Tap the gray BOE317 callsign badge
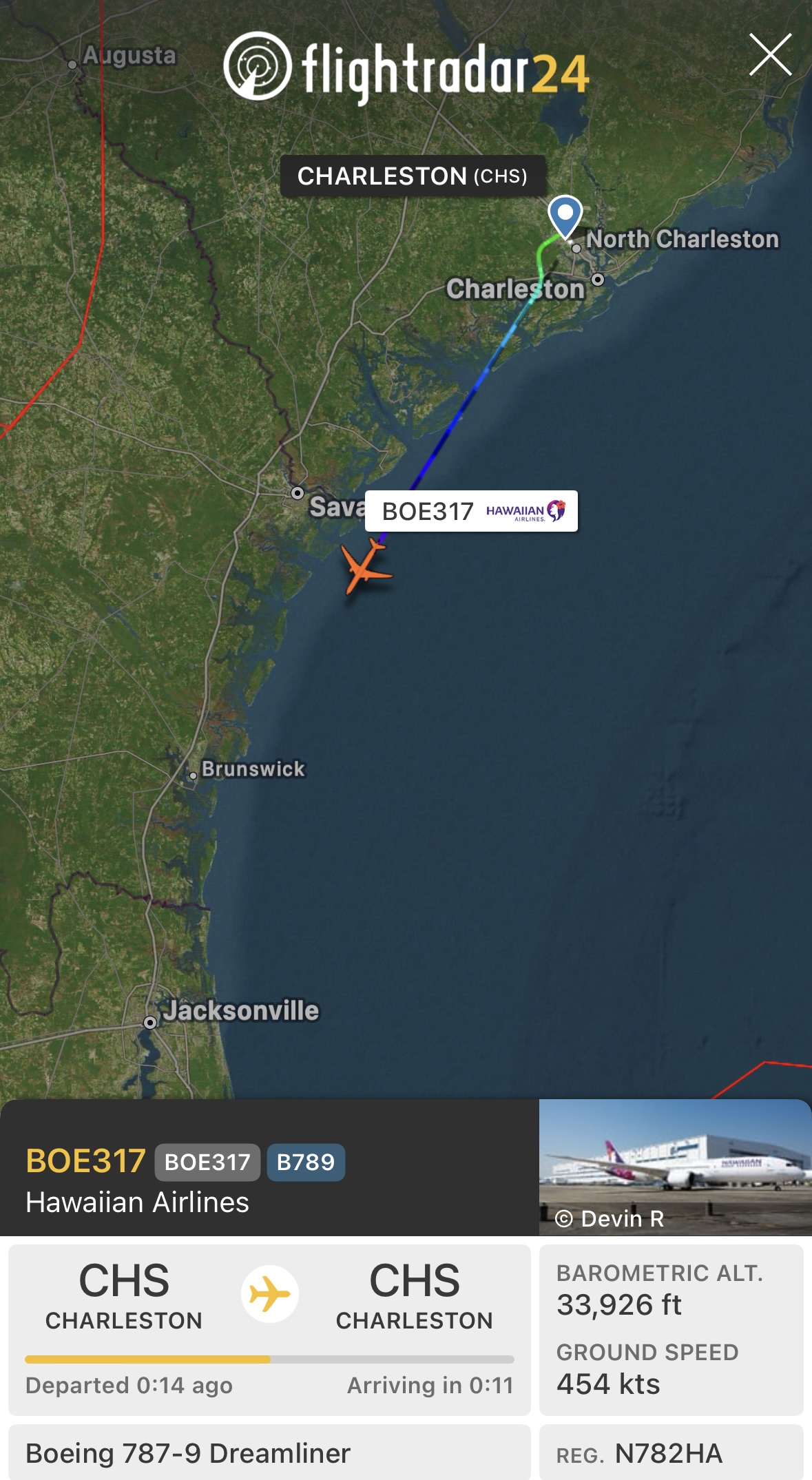Viewport: 812px width, 1480px height. click(x=207, y=1163)
